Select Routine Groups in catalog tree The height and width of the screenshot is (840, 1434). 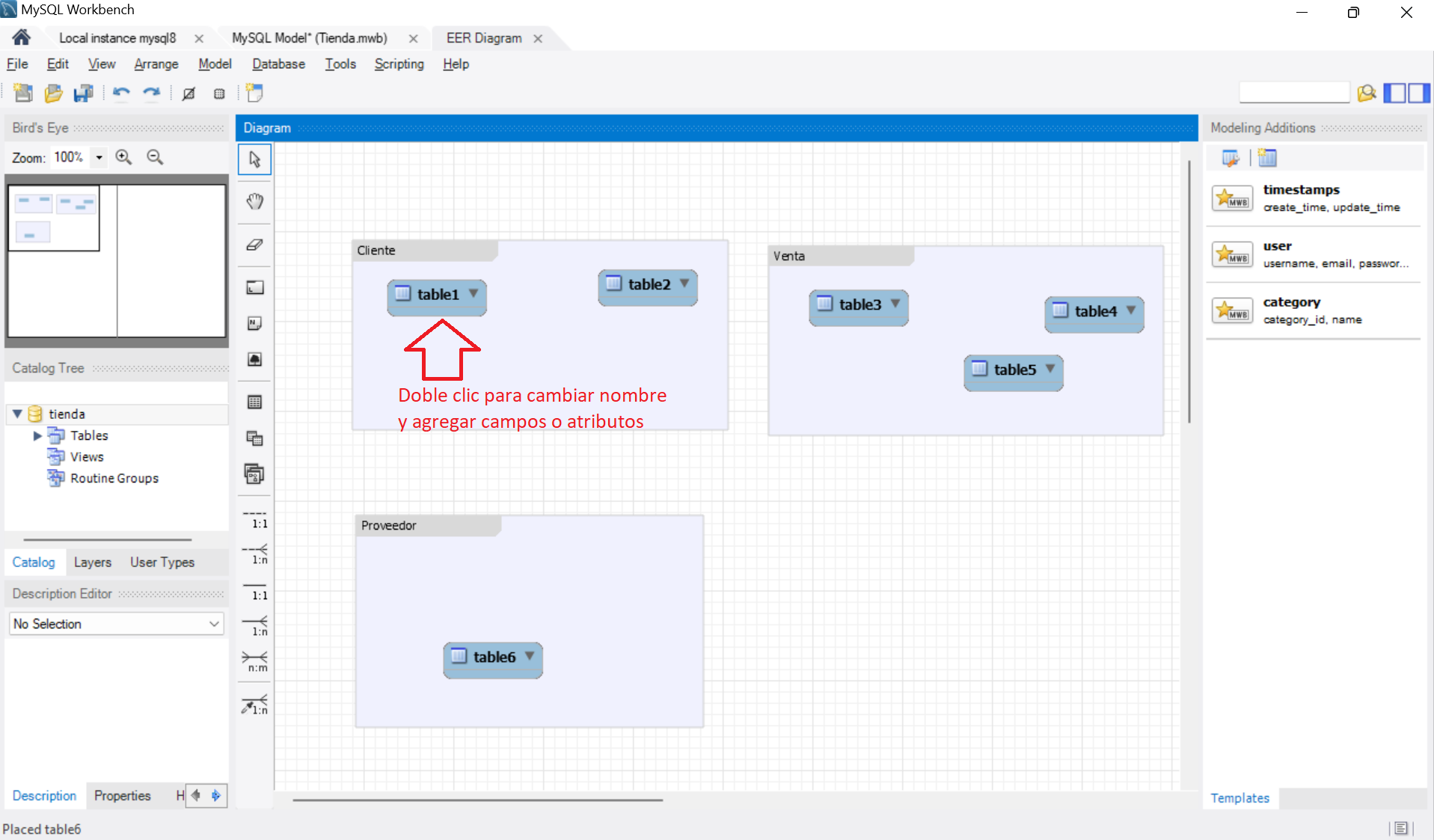tap(114, 479)
